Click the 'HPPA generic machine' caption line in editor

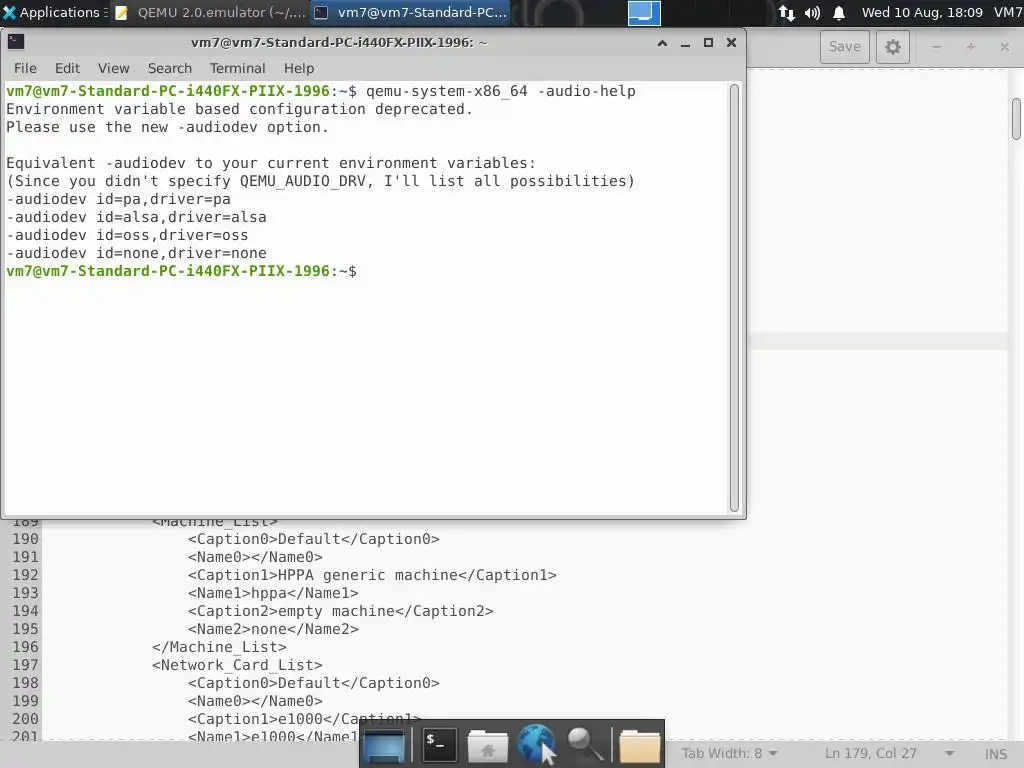click(x=372, y=575)
